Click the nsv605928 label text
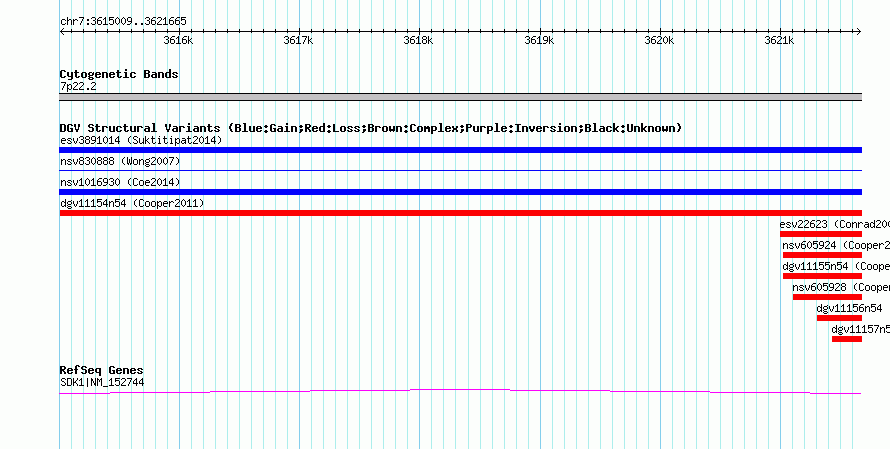Screen dimensions: 890x449 pyautogui.click(x=841, y=287)
